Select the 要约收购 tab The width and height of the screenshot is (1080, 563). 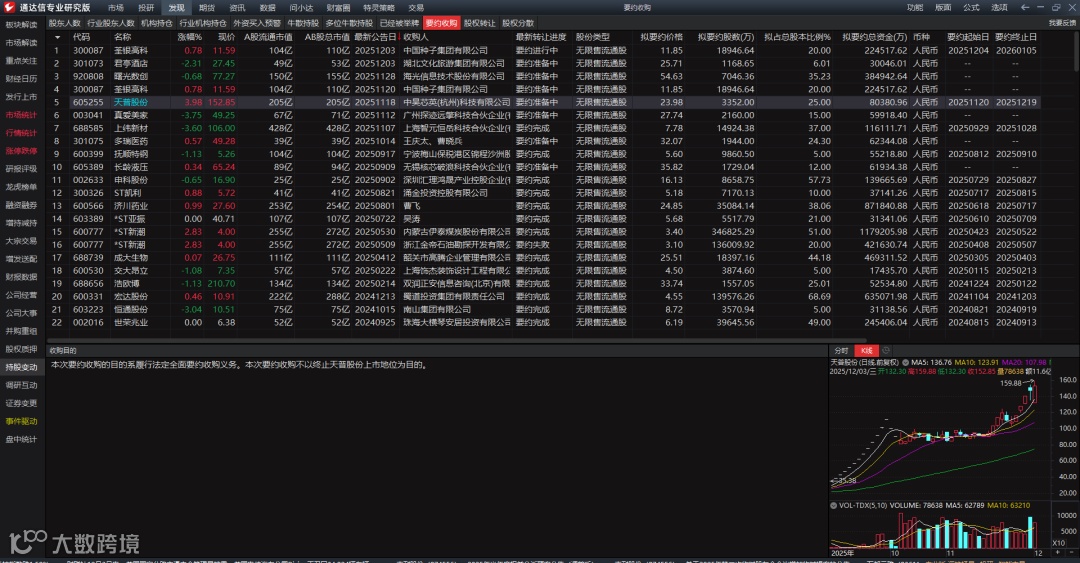pyautogui.click(x=442, y=23)
